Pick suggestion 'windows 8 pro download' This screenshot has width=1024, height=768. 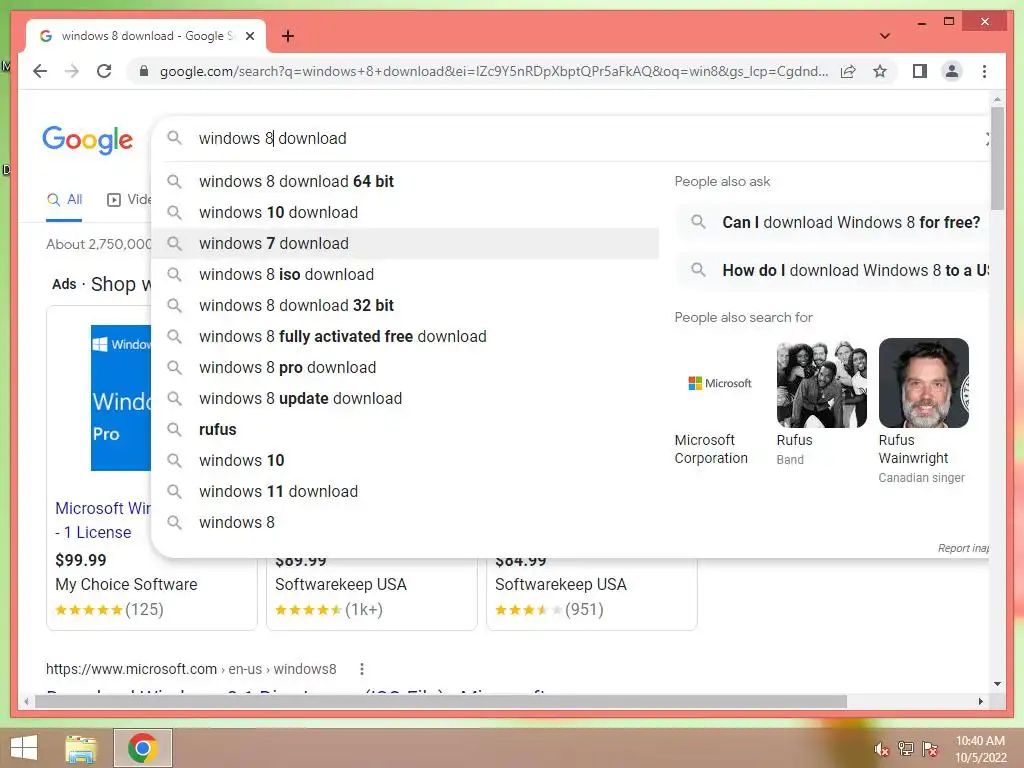405,368
